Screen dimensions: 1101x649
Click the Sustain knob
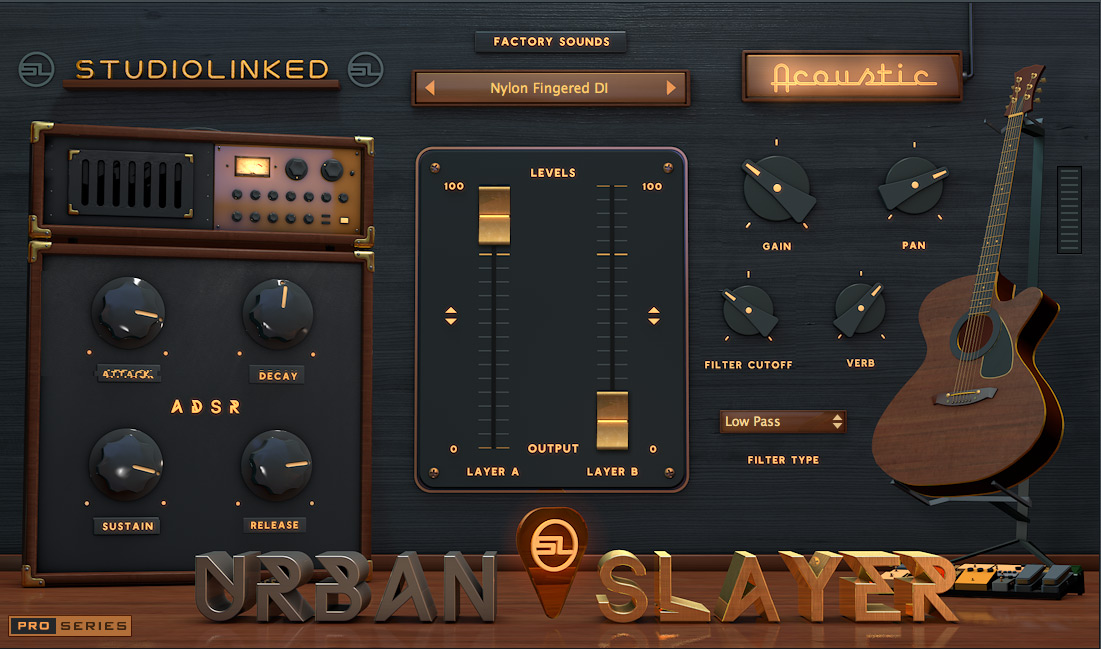click(127, 463)
